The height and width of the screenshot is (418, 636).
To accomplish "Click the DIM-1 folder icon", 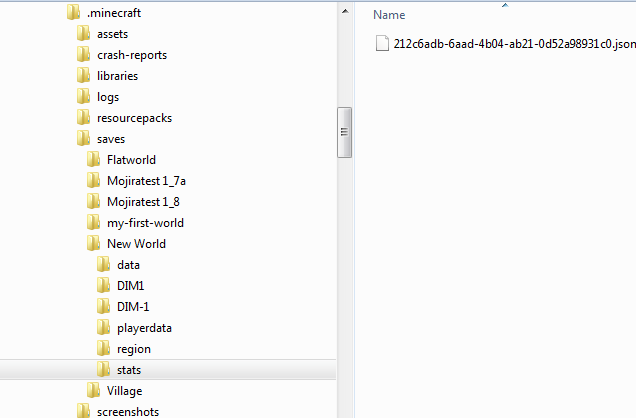I will [104, 307].
